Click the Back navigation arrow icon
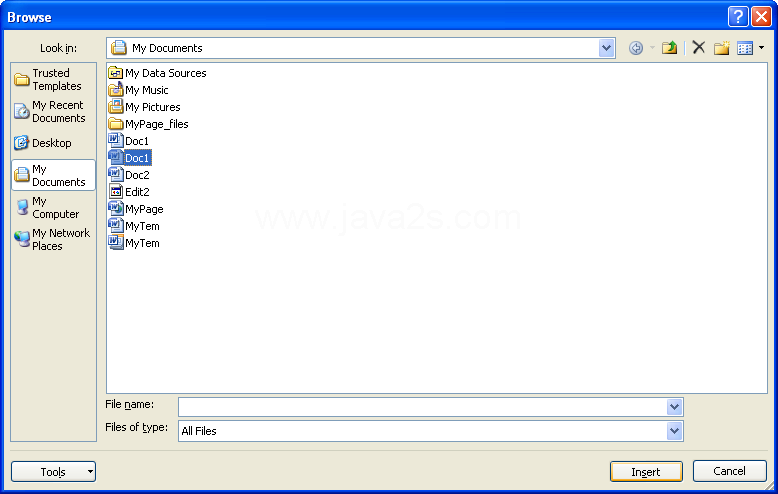This screenshot has width=778, height=494. (636, 48)
